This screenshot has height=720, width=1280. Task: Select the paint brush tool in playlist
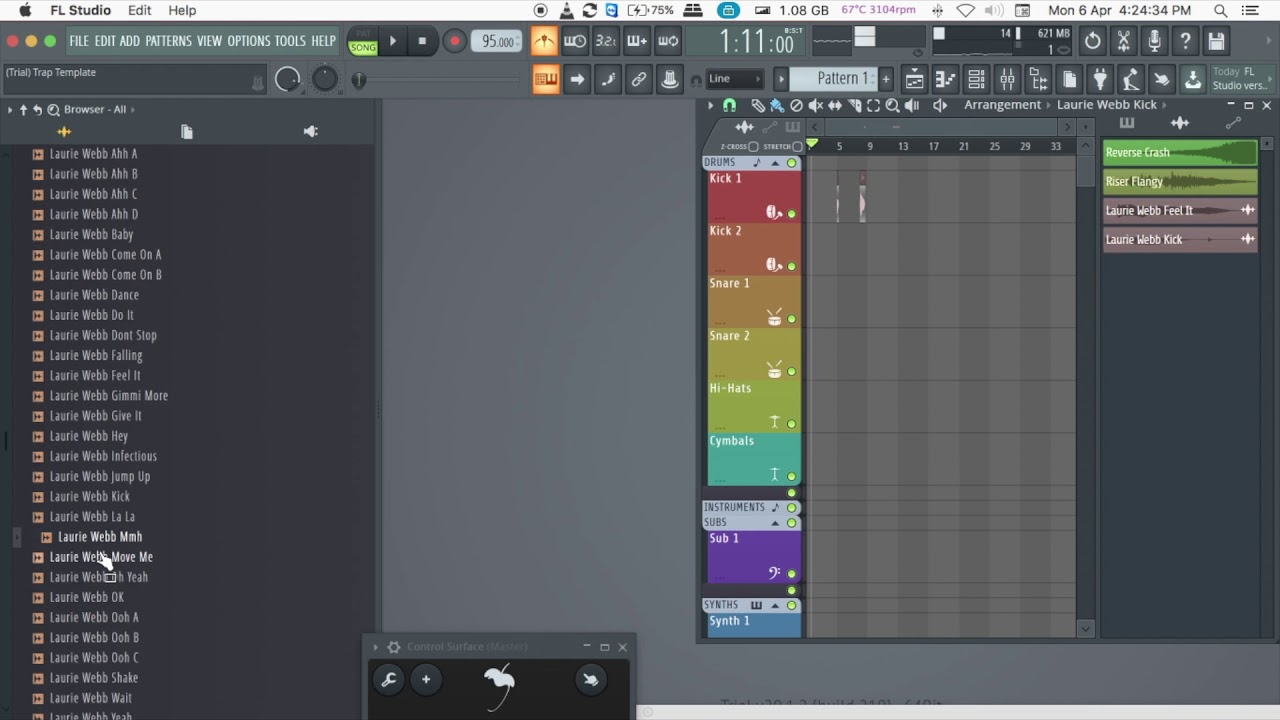point(777,105)
